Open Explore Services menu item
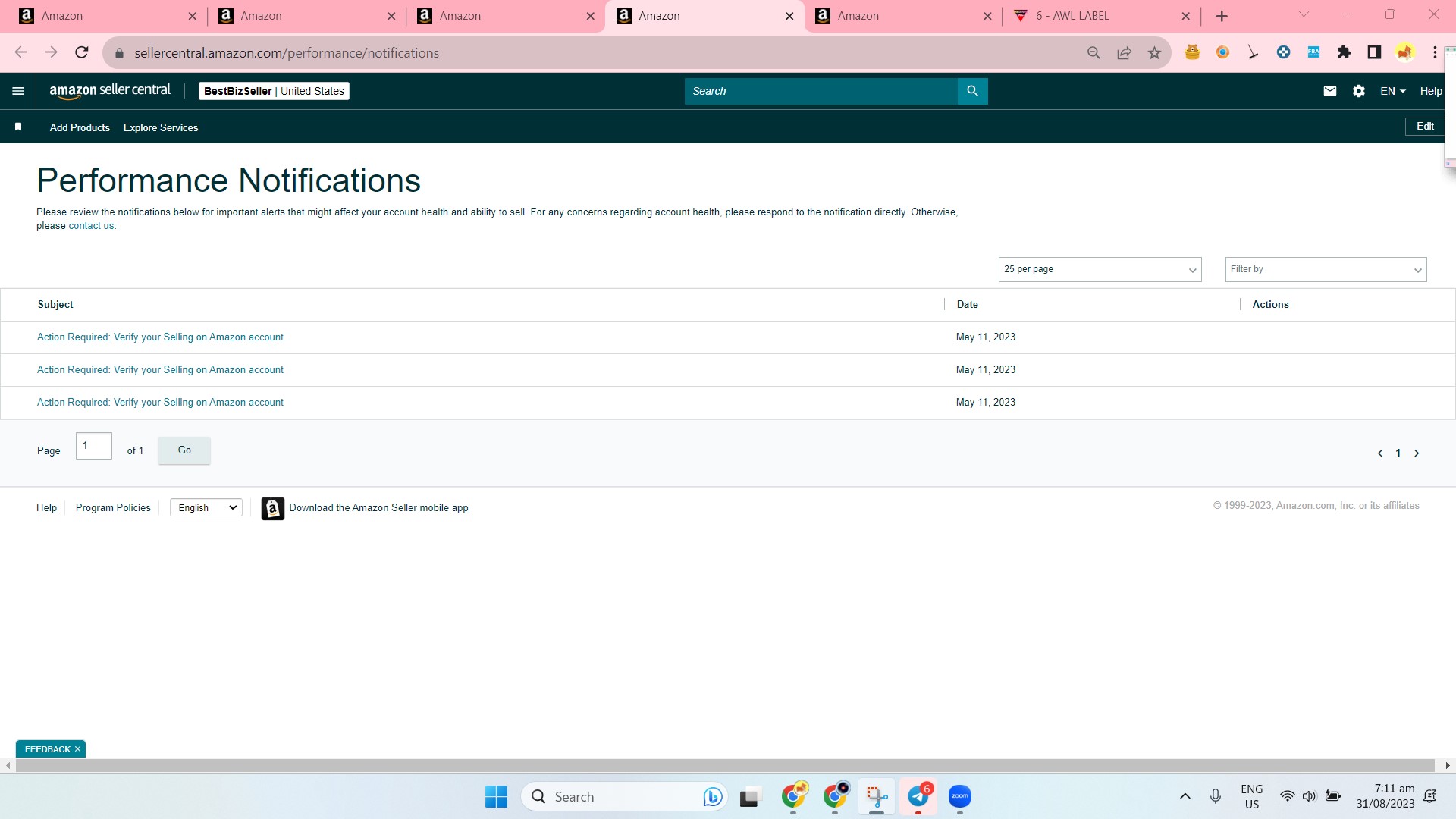1456x819 pixels. point(161,127)
